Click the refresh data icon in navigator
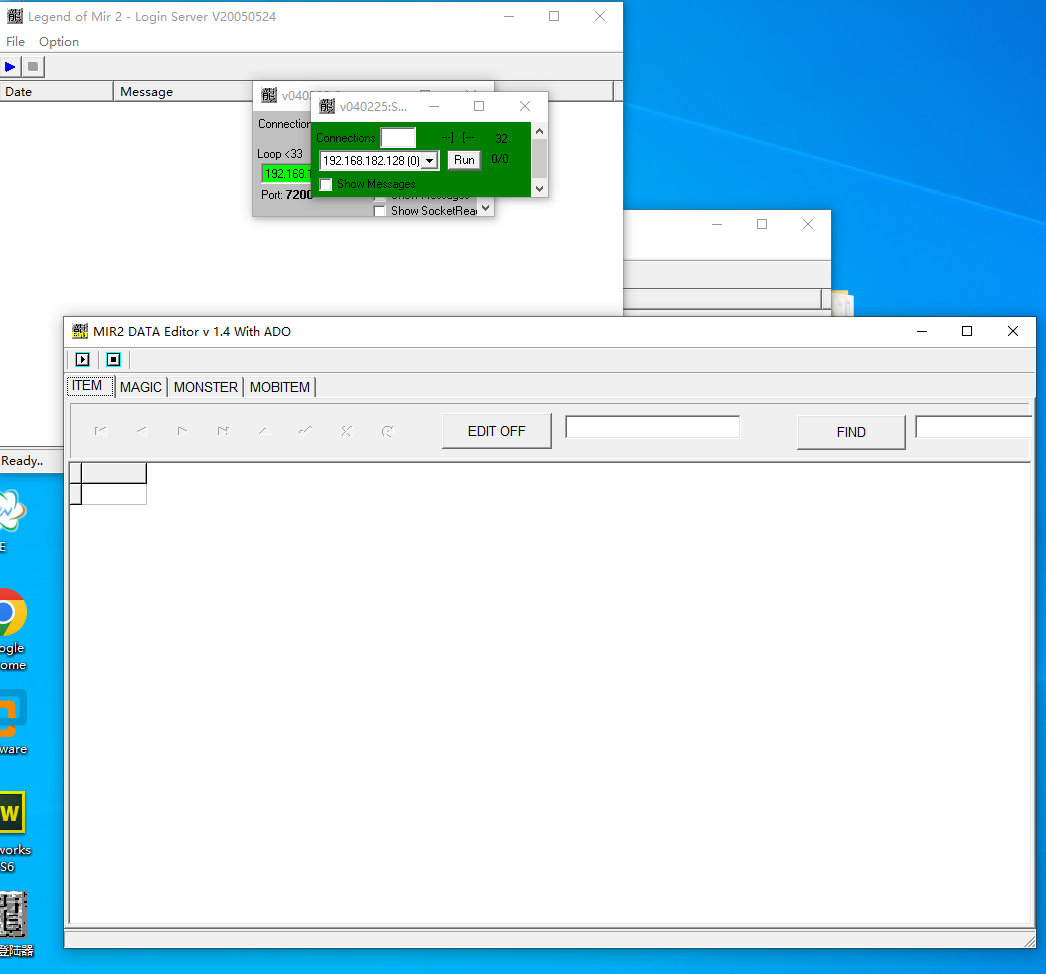The width and height of the screenshot is (1046, 974). tap(387, 431)
